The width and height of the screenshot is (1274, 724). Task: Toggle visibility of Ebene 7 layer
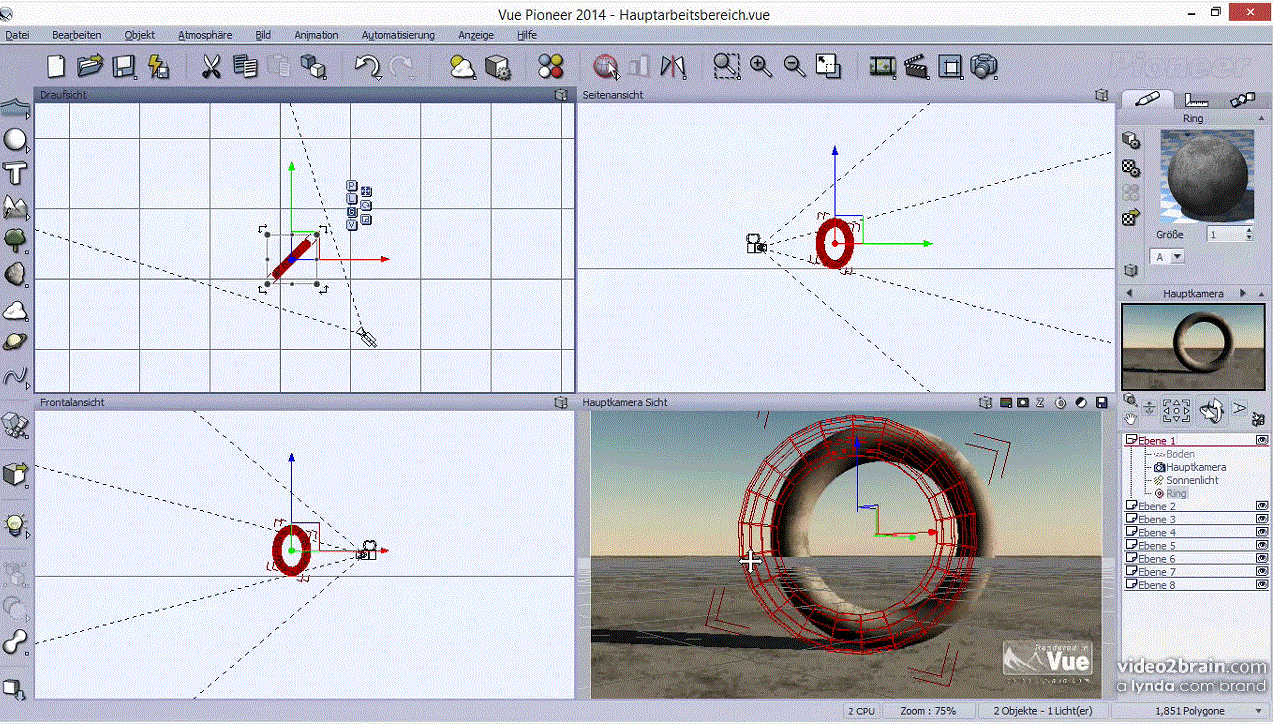1262,571
